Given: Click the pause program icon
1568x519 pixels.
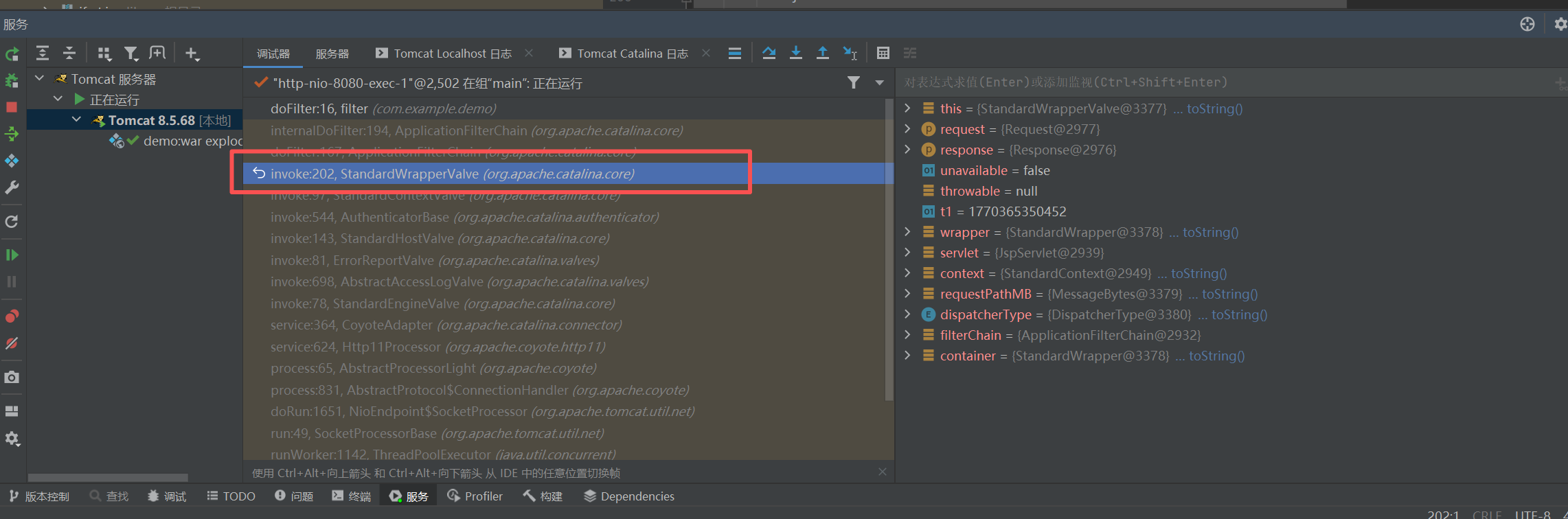Looking at the screenshot, I should coord(12,282).
